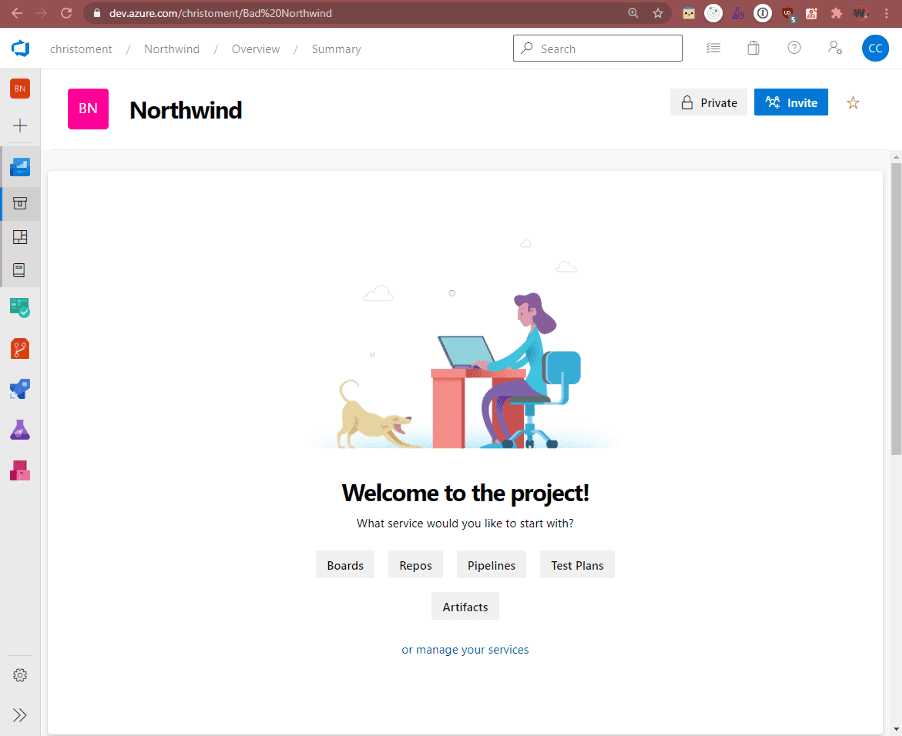Viewport: 902px width, 736px height.
Task: Open the Wiki item in the Overview sidebar
Action: [x=20, y=270]
